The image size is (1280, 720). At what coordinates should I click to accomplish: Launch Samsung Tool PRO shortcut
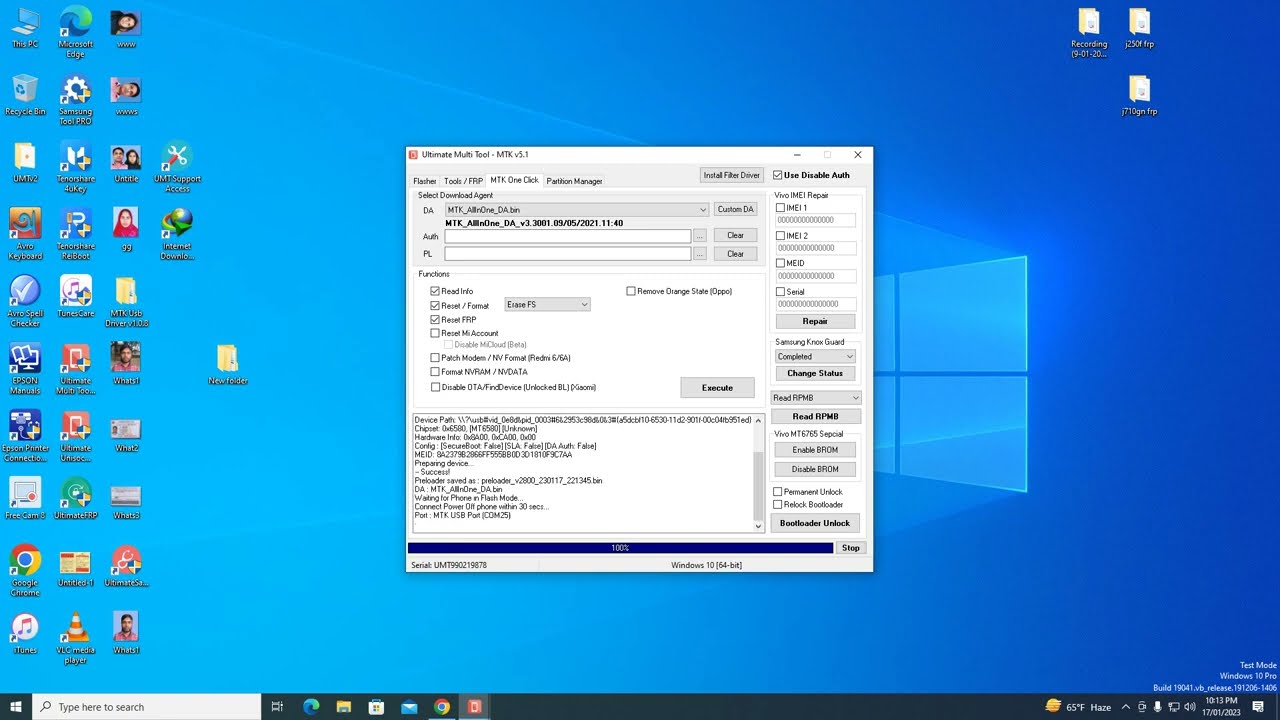[75, 100]
